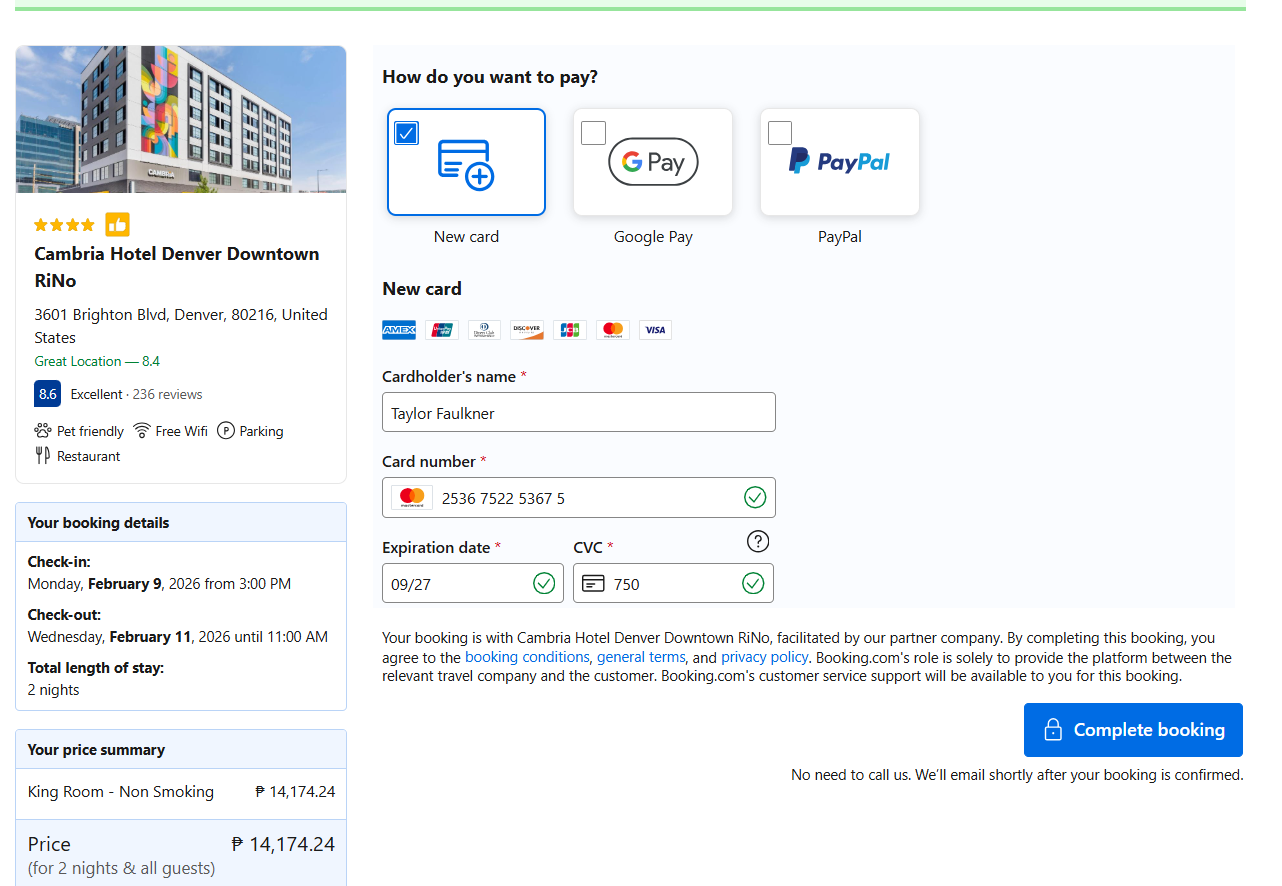This screenshot has height=886, width=1282.
Task: Click the card icon in CVC field
Action: (593, 583)
